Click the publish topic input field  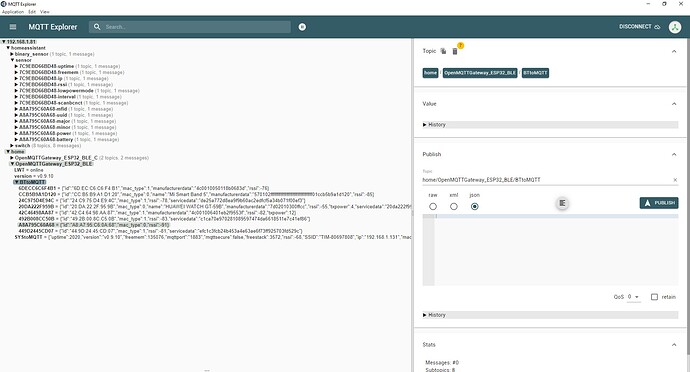pyautogui.click(x=547, y=180)
